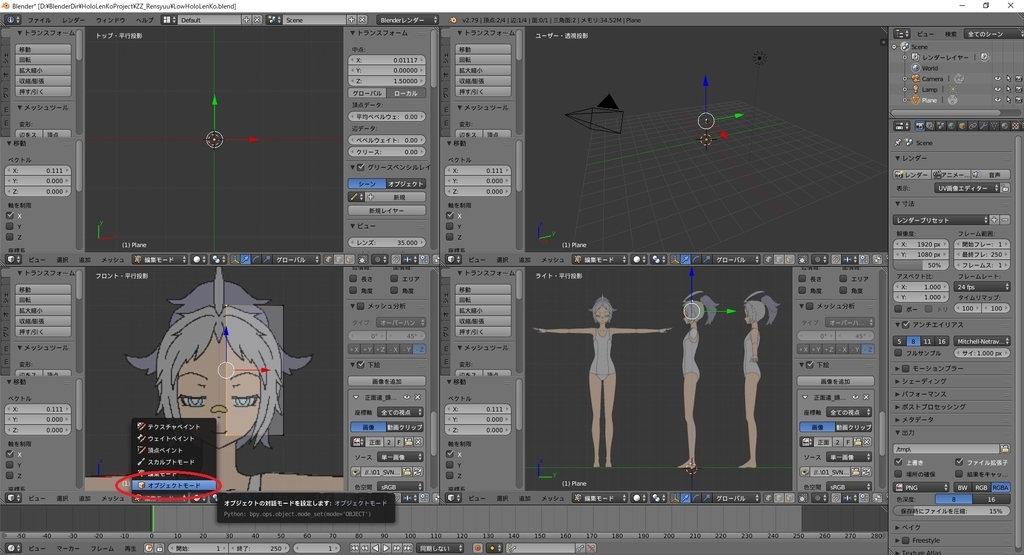Open the Modifiers wrench tab
The image size is (1024, 555).
(984, 125)
